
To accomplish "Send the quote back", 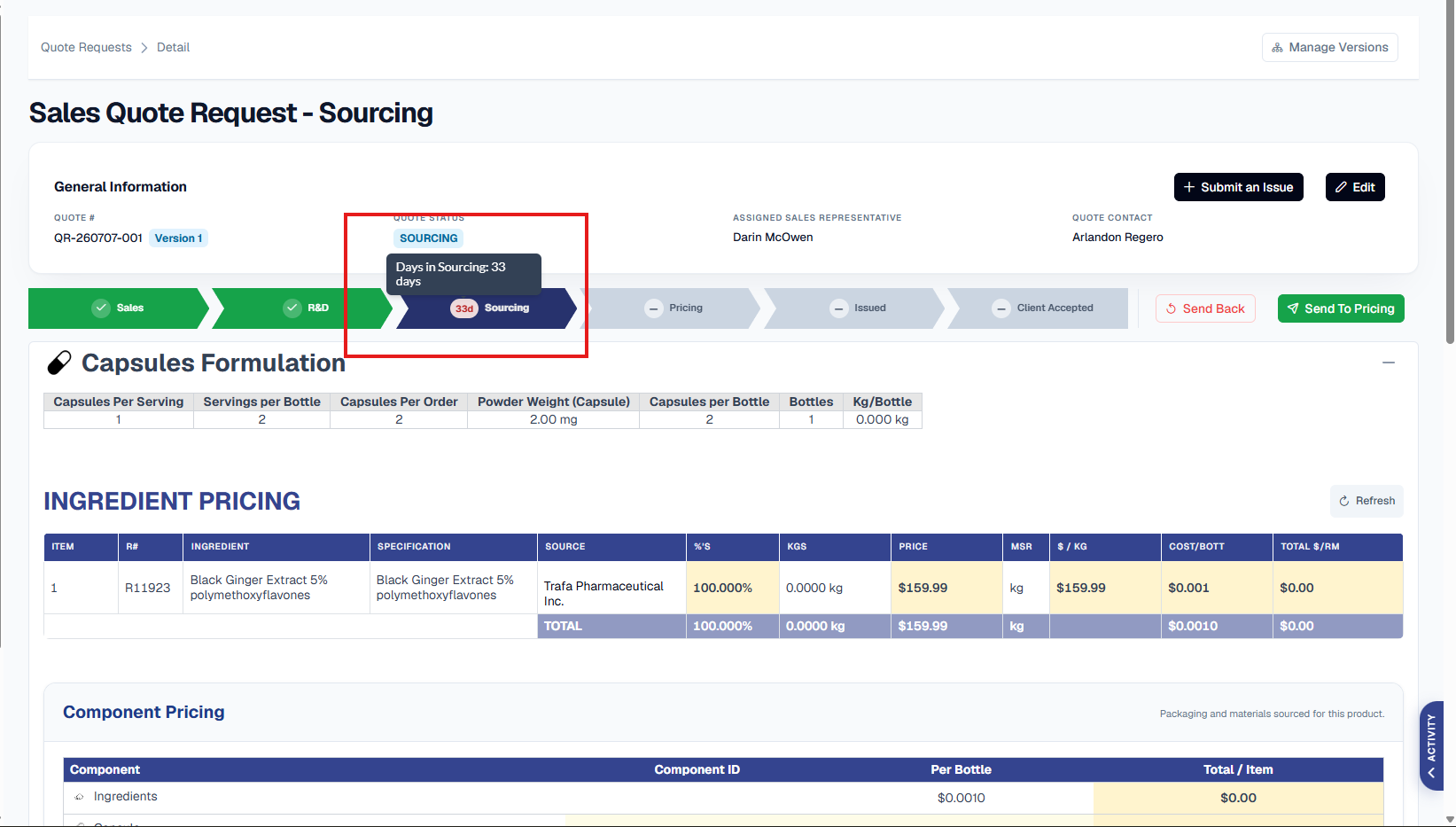I will [x=1205, y=308].
